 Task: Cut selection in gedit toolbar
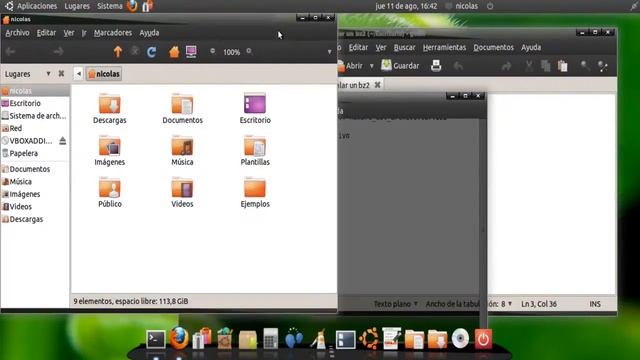click(x=529, y=66)
